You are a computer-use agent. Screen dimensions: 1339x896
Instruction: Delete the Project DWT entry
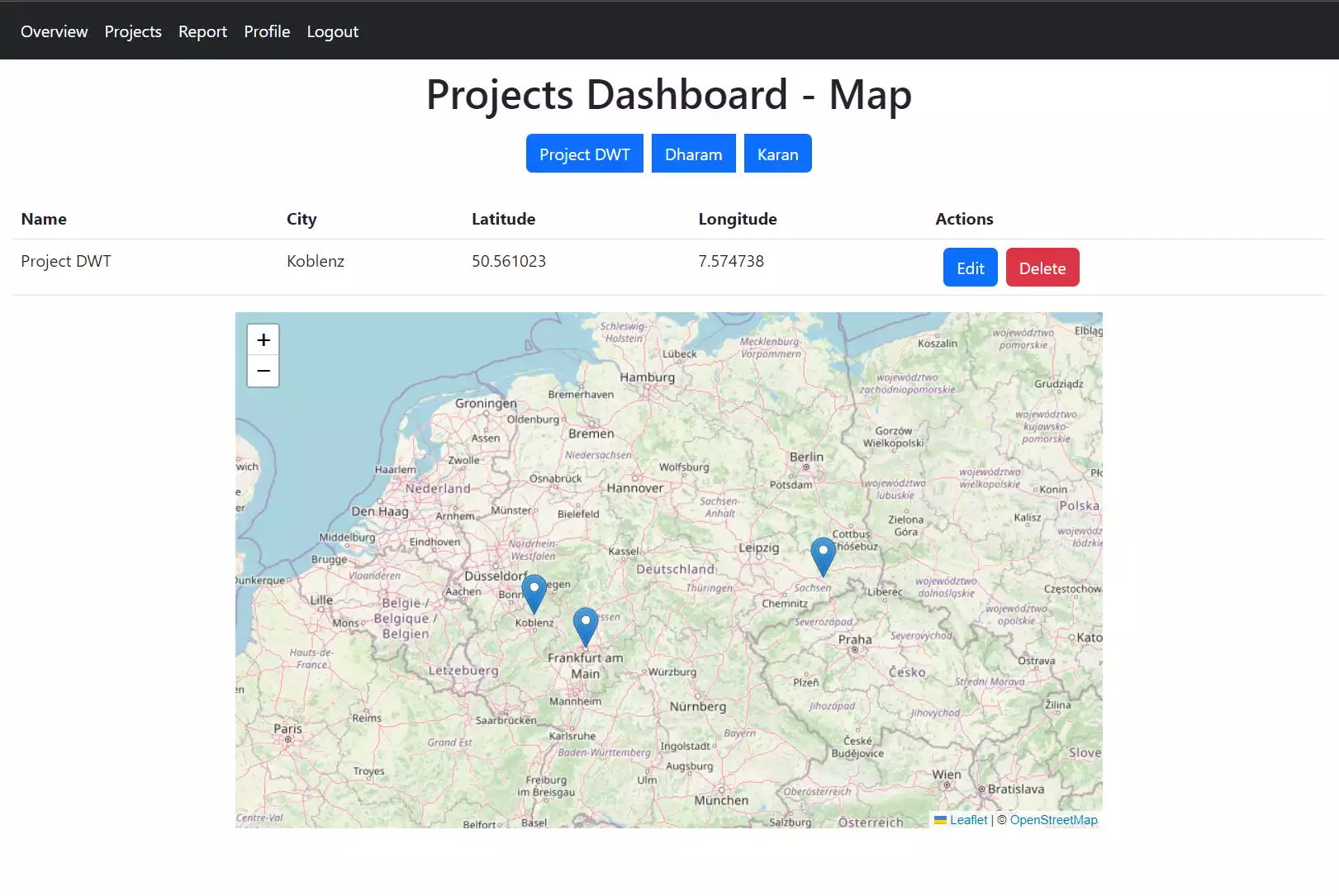pyautogui.click(x=1042, y=268)
